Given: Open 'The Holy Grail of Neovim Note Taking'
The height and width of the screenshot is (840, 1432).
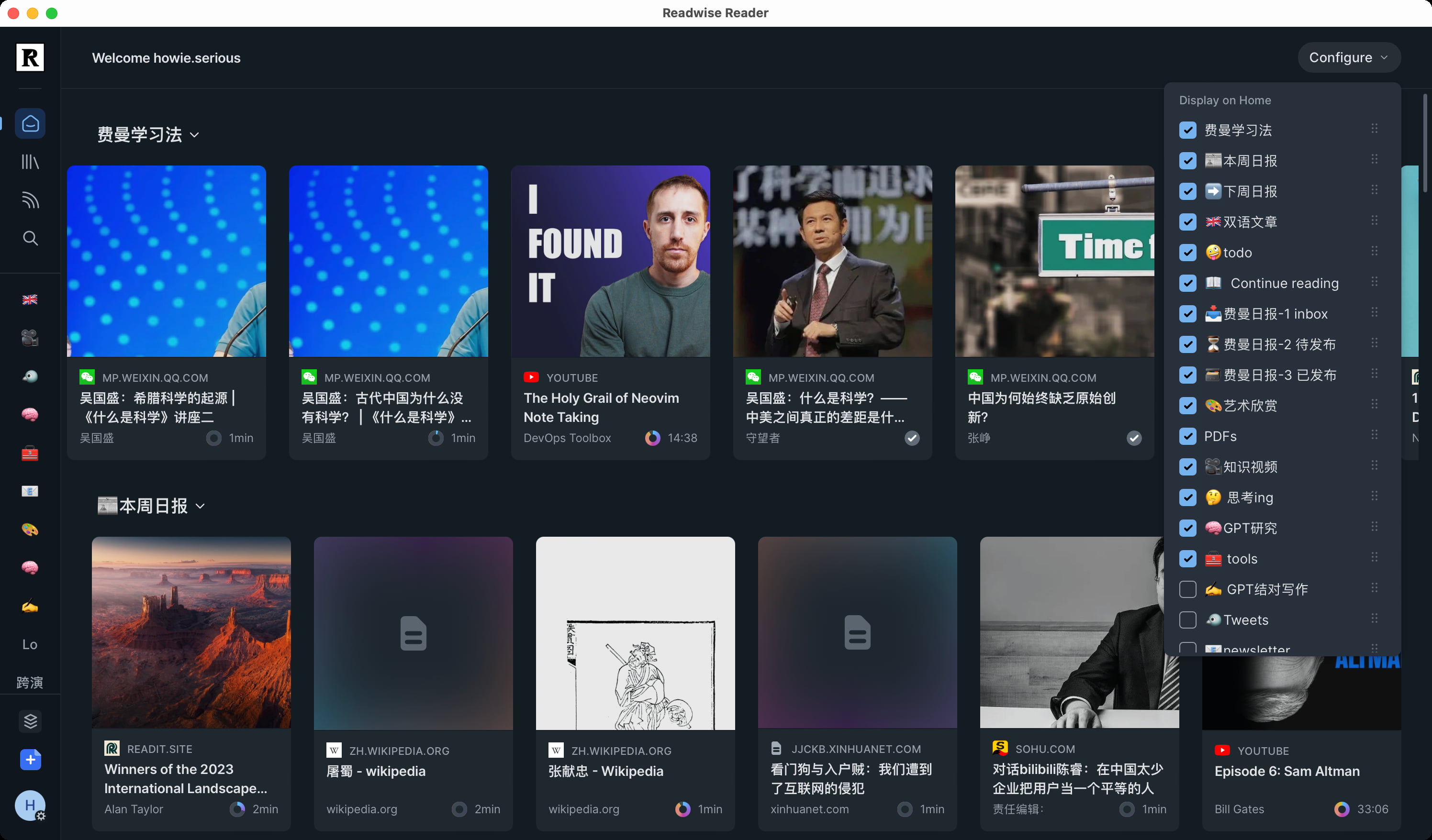Looking at the screenshot, I should [601, 407].
